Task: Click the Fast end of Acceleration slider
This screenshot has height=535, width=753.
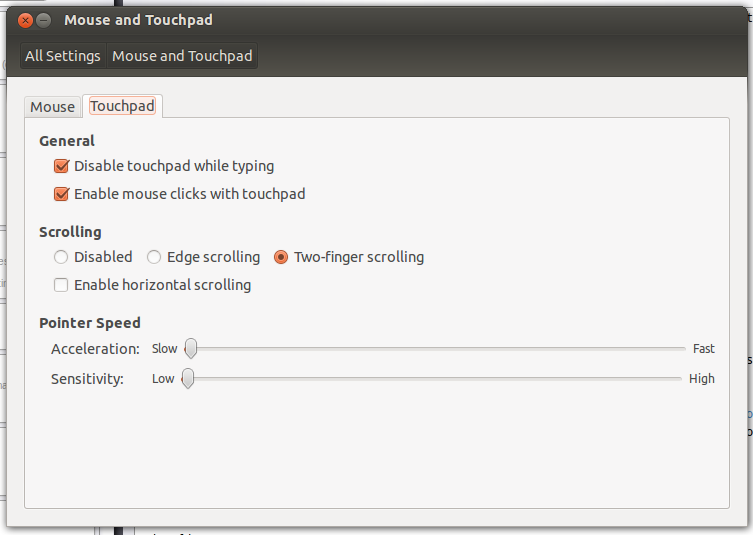Action: [704, 349]
